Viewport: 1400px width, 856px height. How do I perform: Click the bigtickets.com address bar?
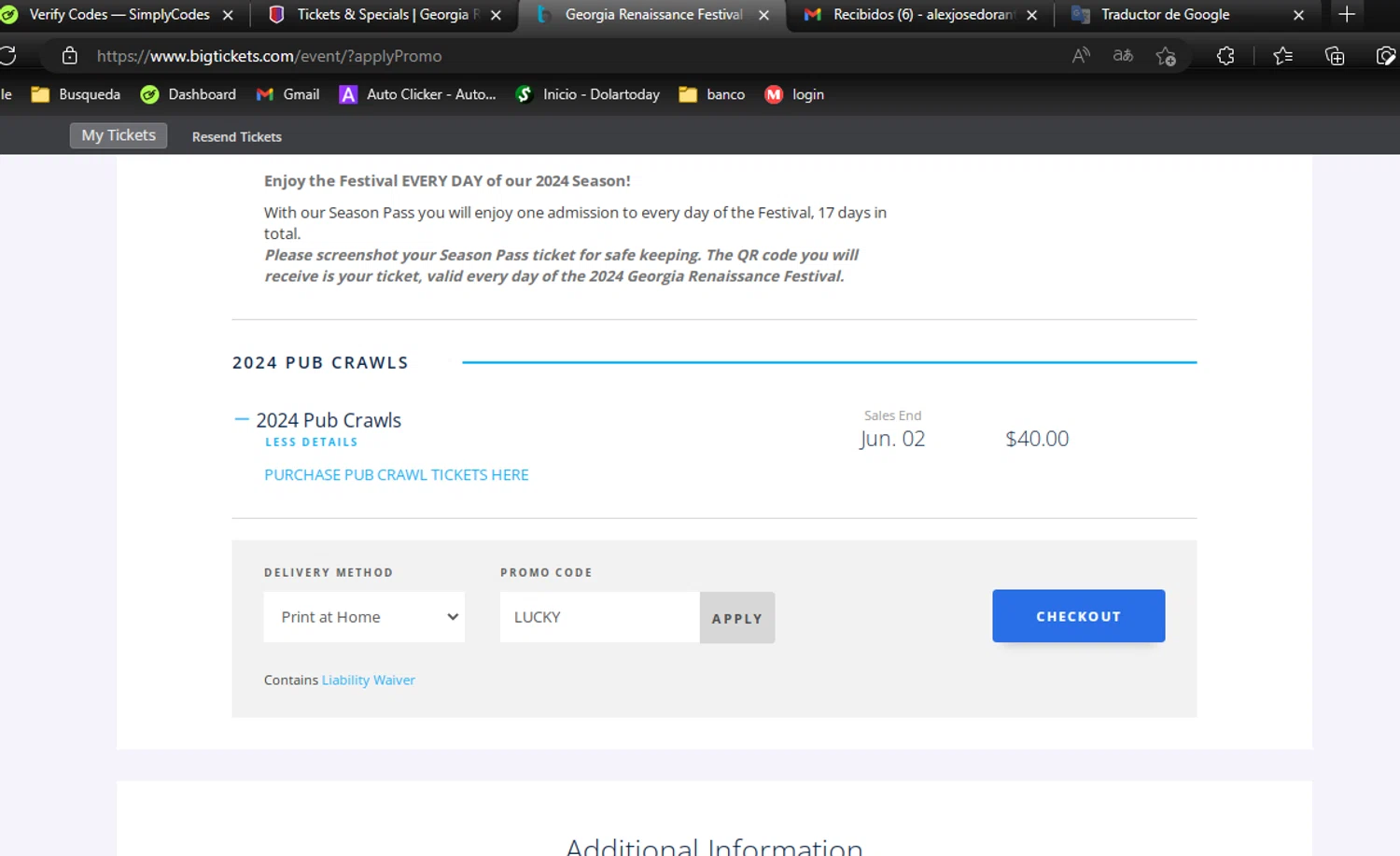tap(270, 56)
